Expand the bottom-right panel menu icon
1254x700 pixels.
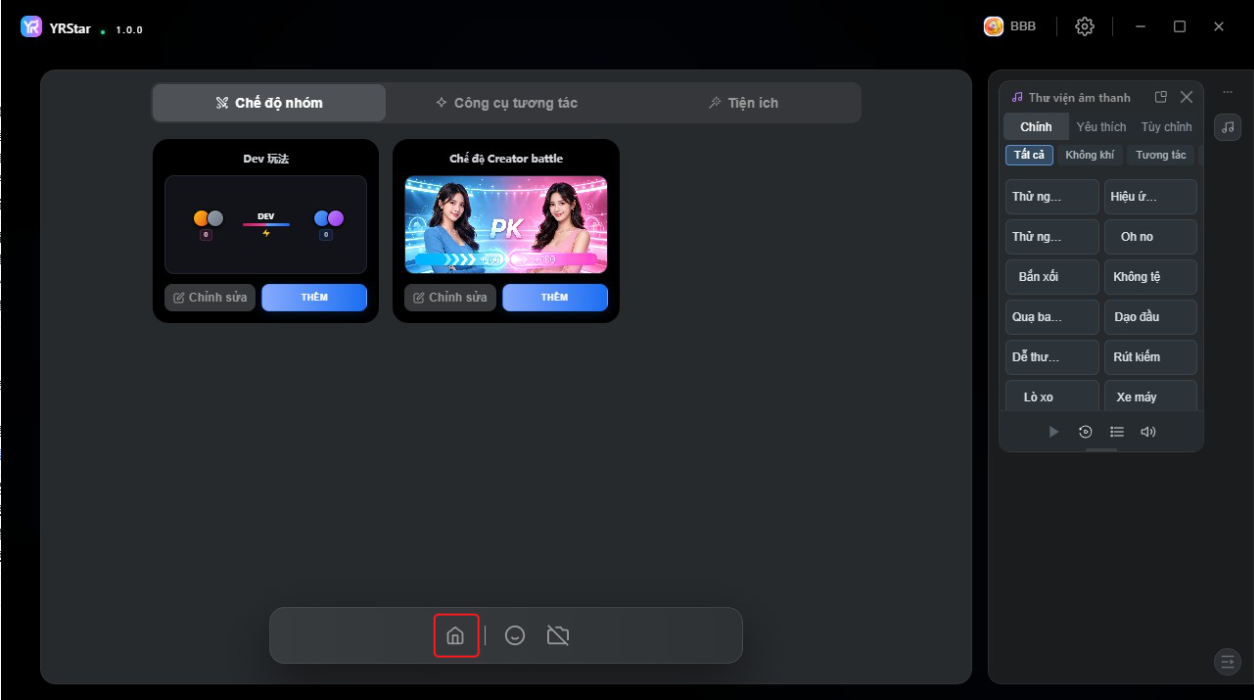(1227, 661)
